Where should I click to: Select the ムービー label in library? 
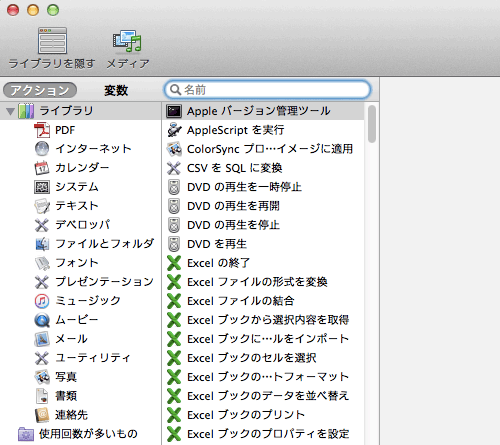point(77,320)
